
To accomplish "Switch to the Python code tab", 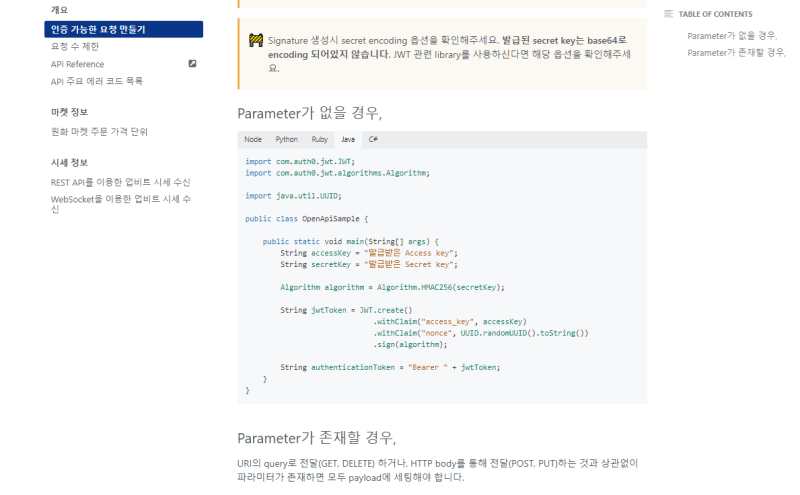I will (x=287, y=139).
